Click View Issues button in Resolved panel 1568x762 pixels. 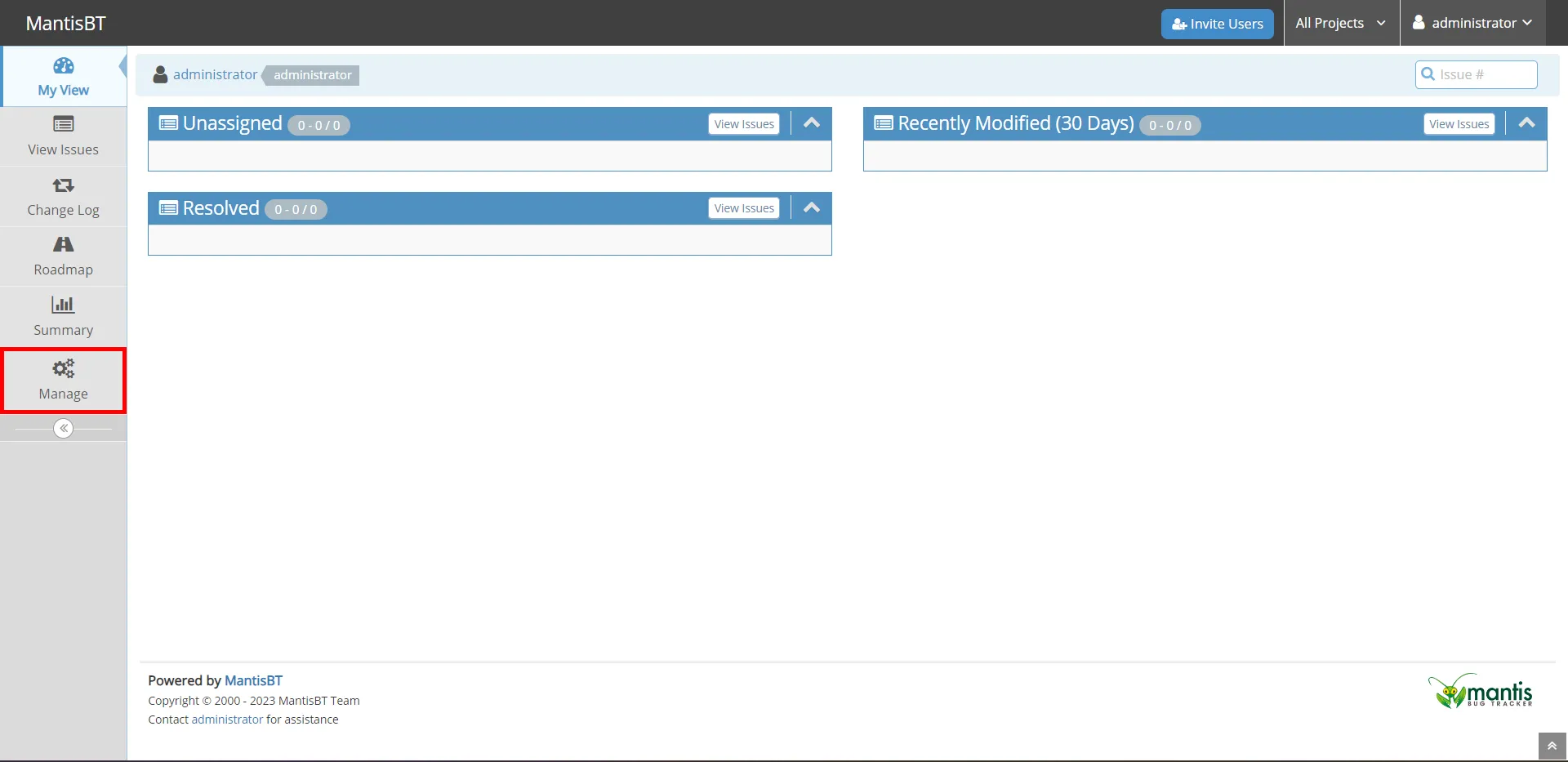tap(744, 208)
